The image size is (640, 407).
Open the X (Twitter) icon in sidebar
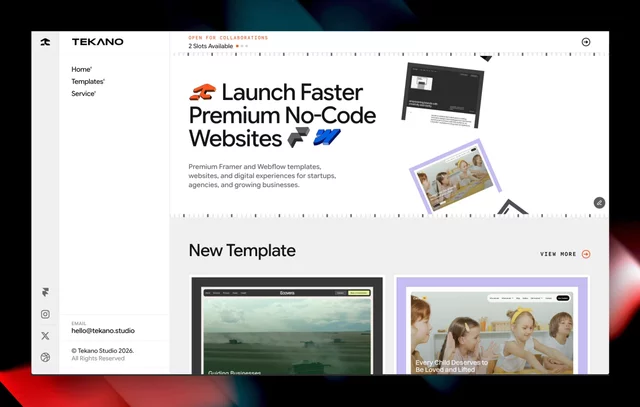pyautogui.click(x=45, y=336)
